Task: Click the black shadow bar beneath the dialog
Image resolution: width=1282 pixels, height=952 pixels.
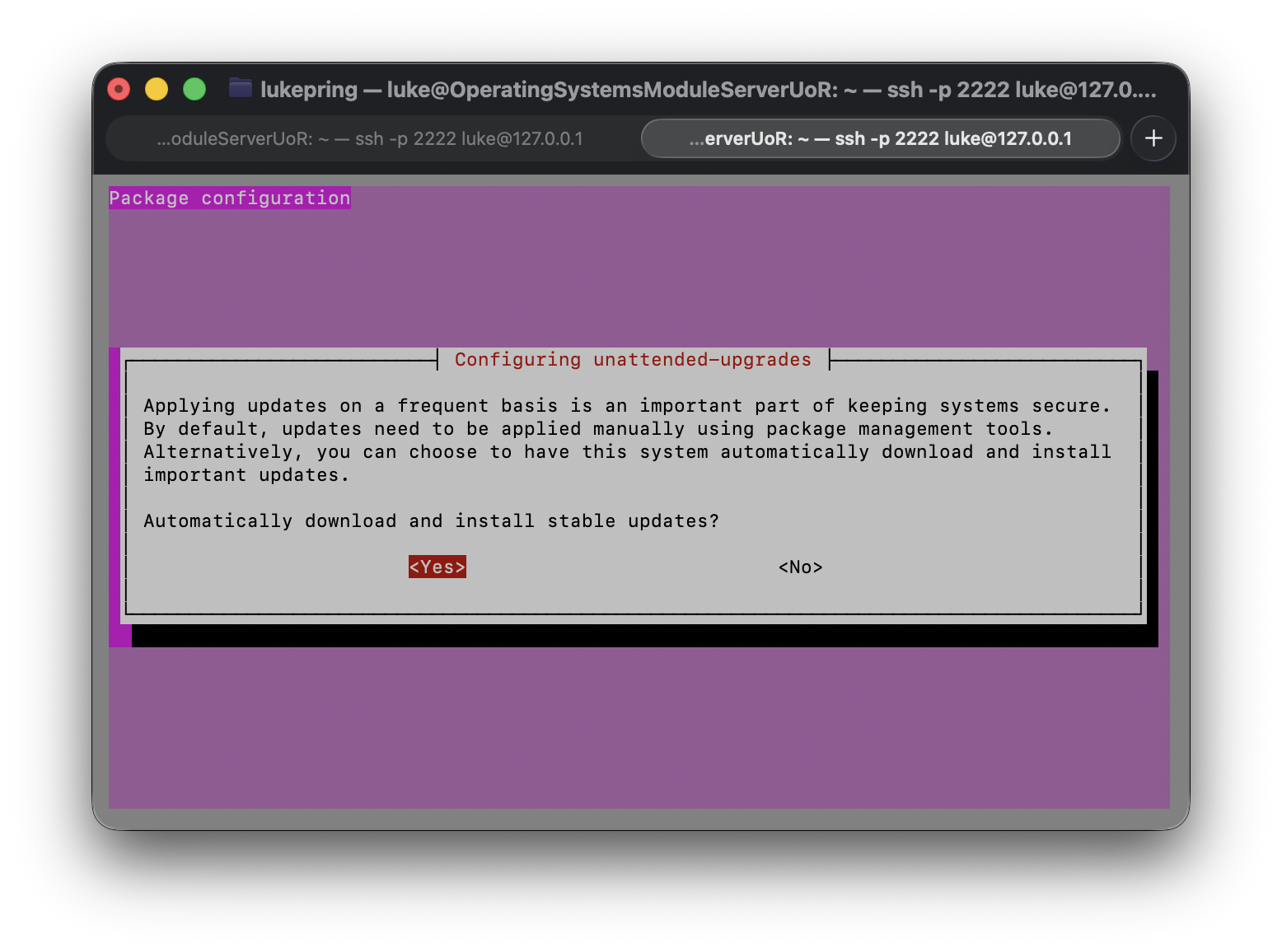Action: 643,636
